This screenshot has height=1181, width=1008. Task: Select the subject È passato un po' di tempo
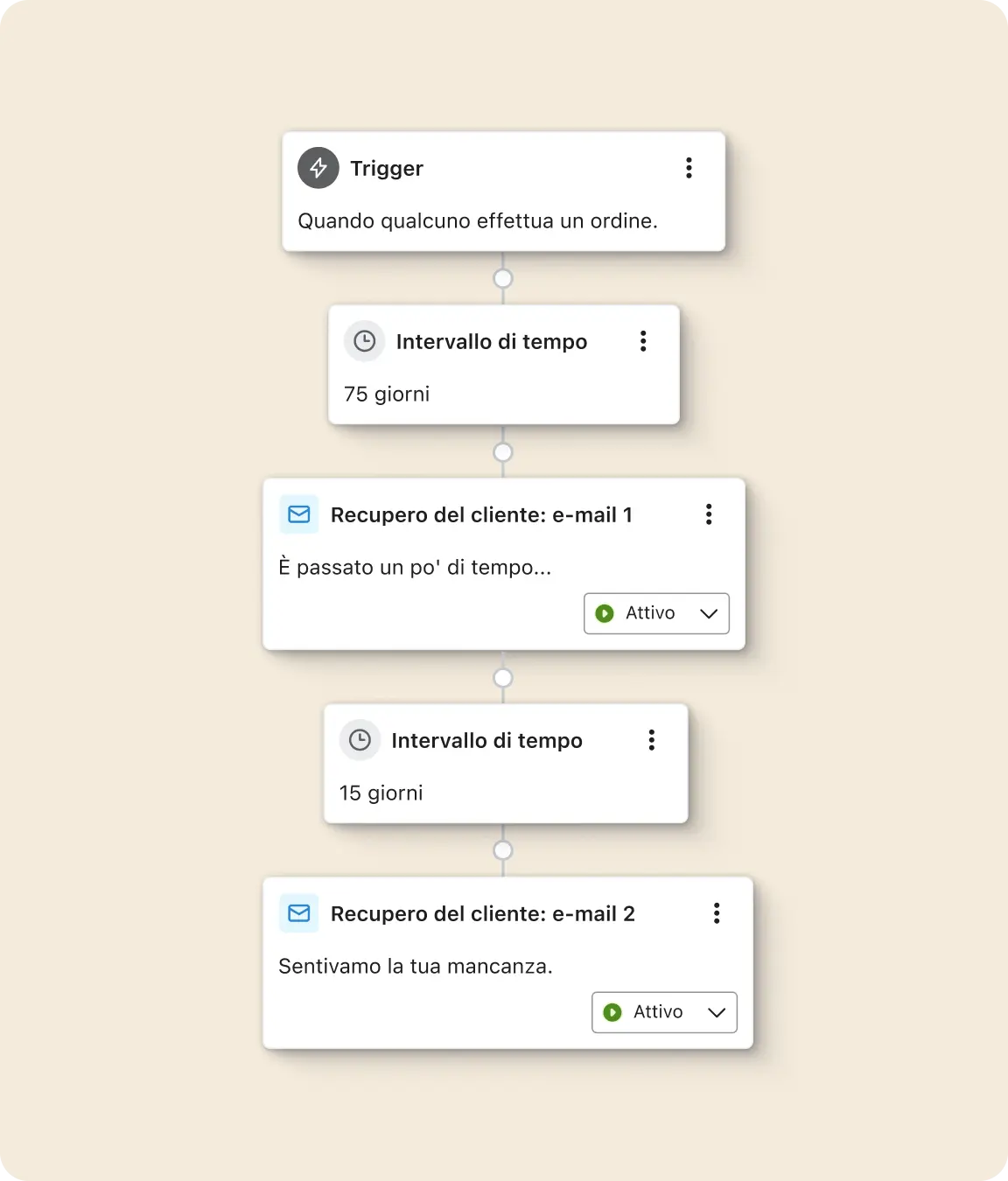tap(415, 567)
